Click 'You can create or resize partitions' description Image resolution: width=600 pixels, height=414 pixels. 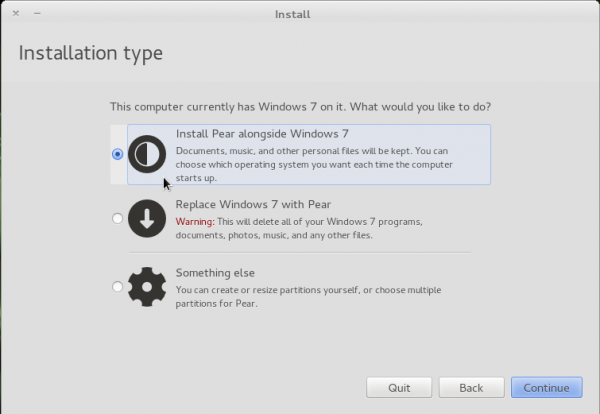[308, 297]
